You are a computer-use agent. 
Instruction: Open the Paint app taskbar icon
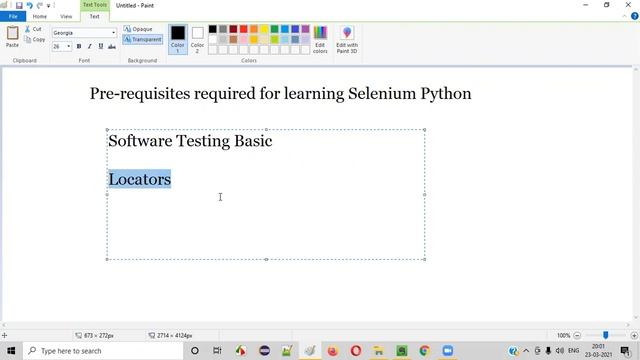coord(310,351)
